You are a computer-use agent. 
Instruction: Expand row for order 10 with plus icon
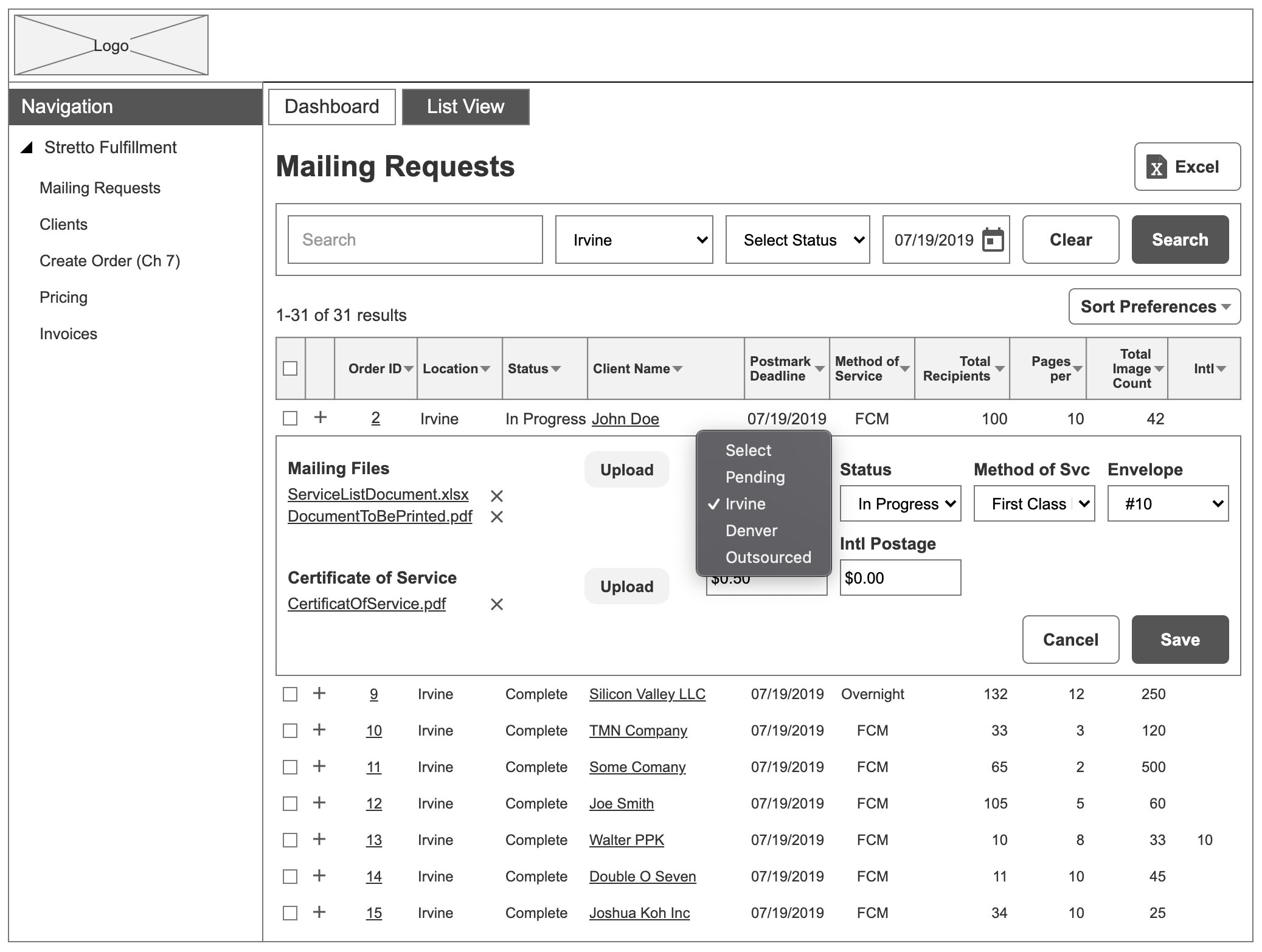tap(319, 730)
